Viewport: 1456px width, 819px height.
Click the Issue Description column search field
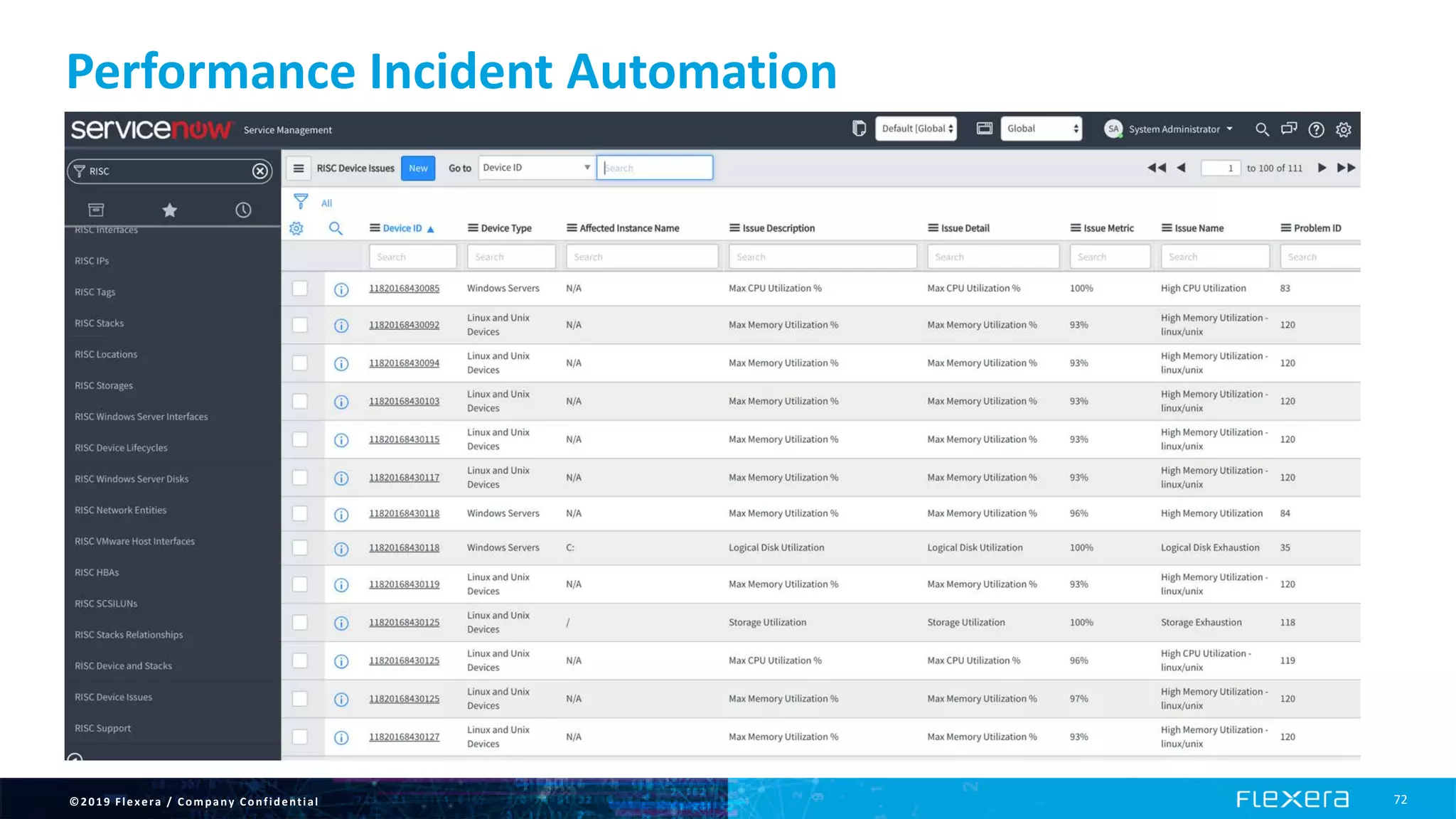823,257
